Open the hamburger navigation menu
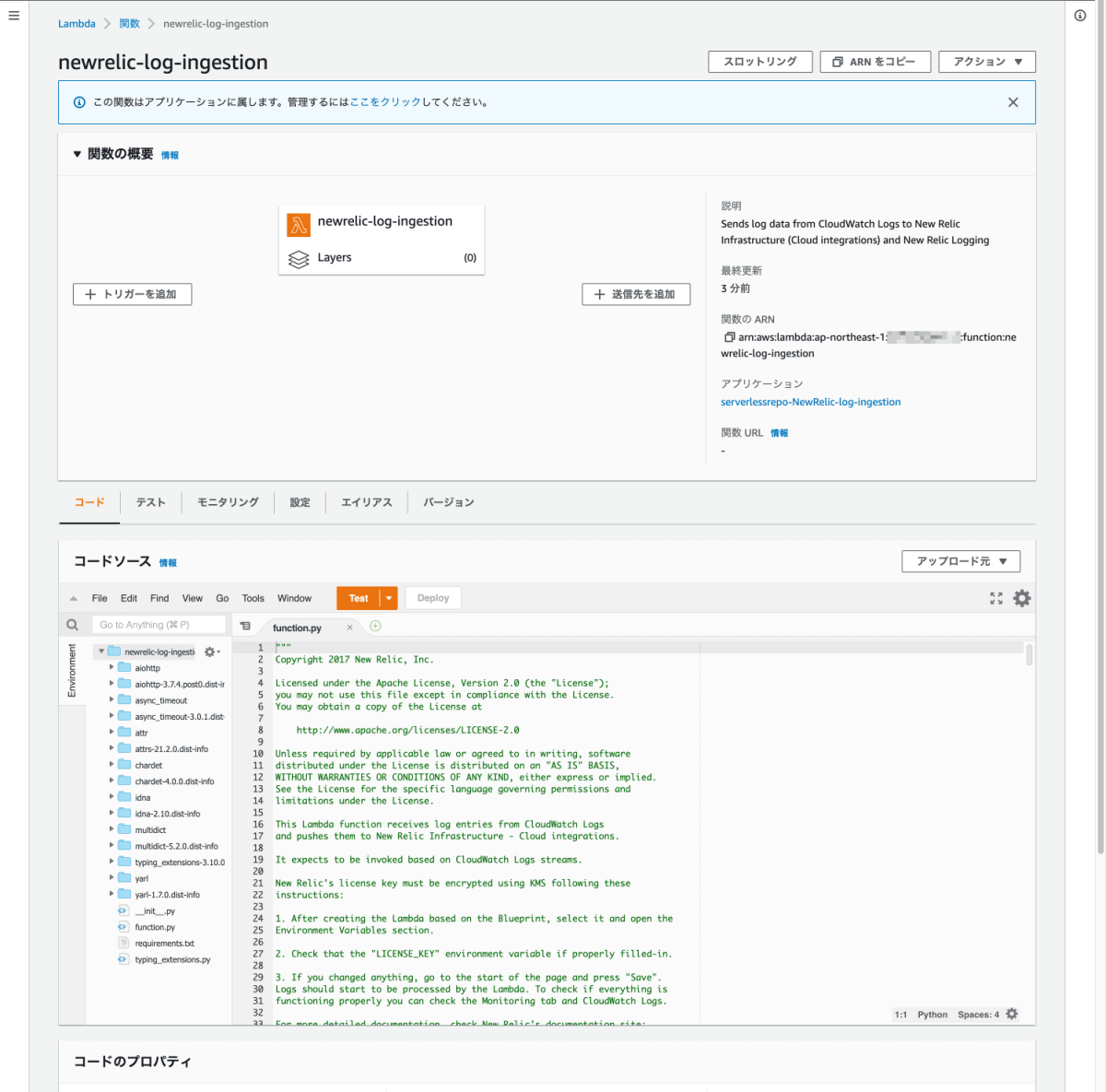The width and height of the screenshot is (1106, 1092). coord(14,16)
